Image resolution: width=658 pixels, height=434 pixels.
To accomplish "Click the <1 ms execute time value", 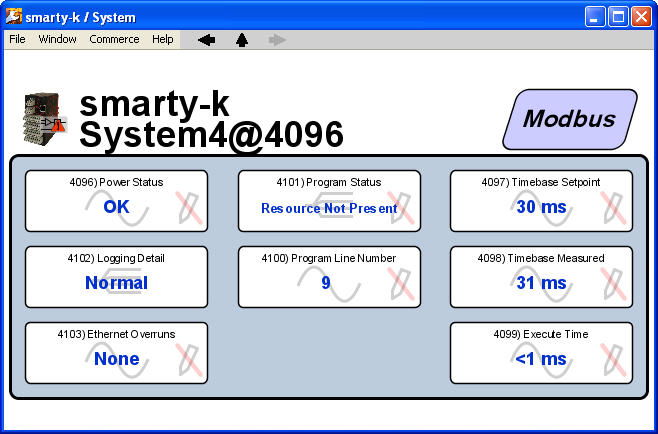I will pyautogui.click(x=541, y=359).
